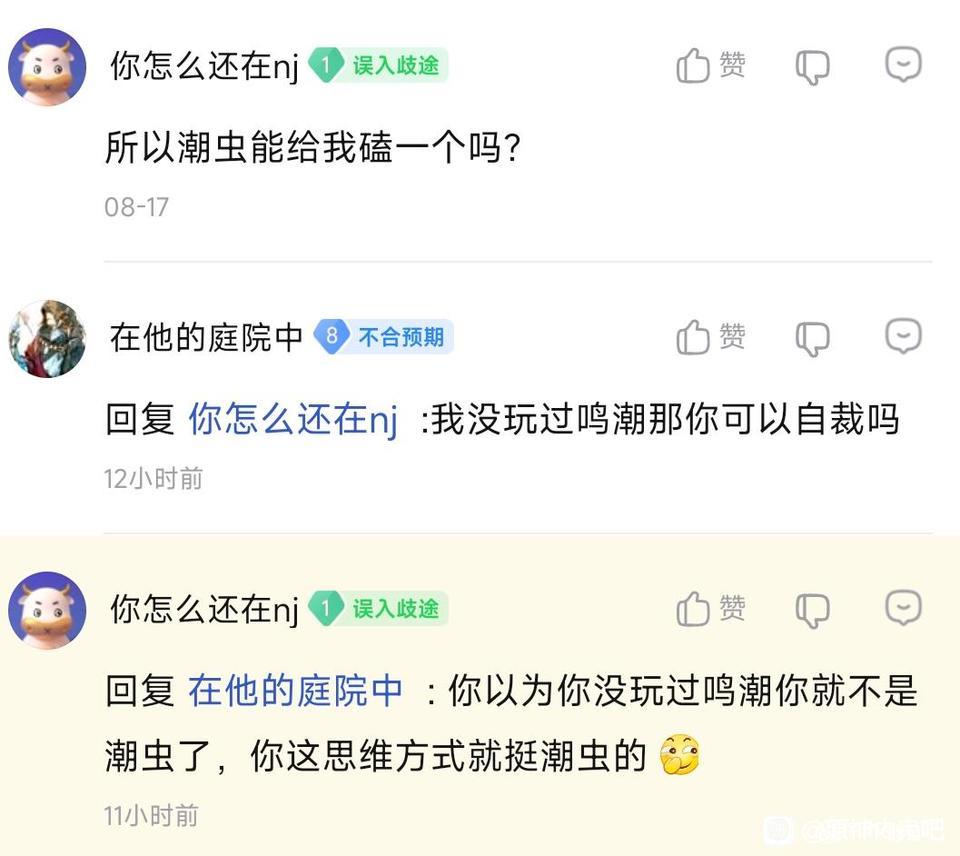Open reply bubble on the highlighted comment

(x=903, y=608)
